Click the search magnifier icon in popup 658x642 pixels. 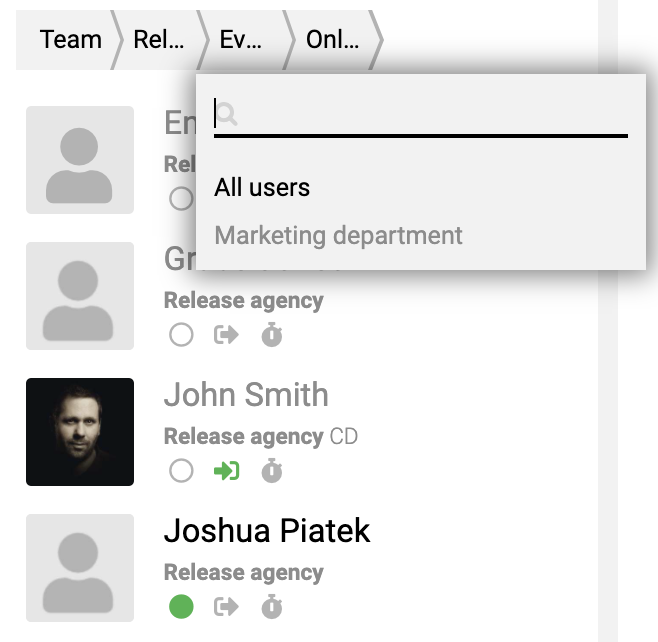coord(227,114)
